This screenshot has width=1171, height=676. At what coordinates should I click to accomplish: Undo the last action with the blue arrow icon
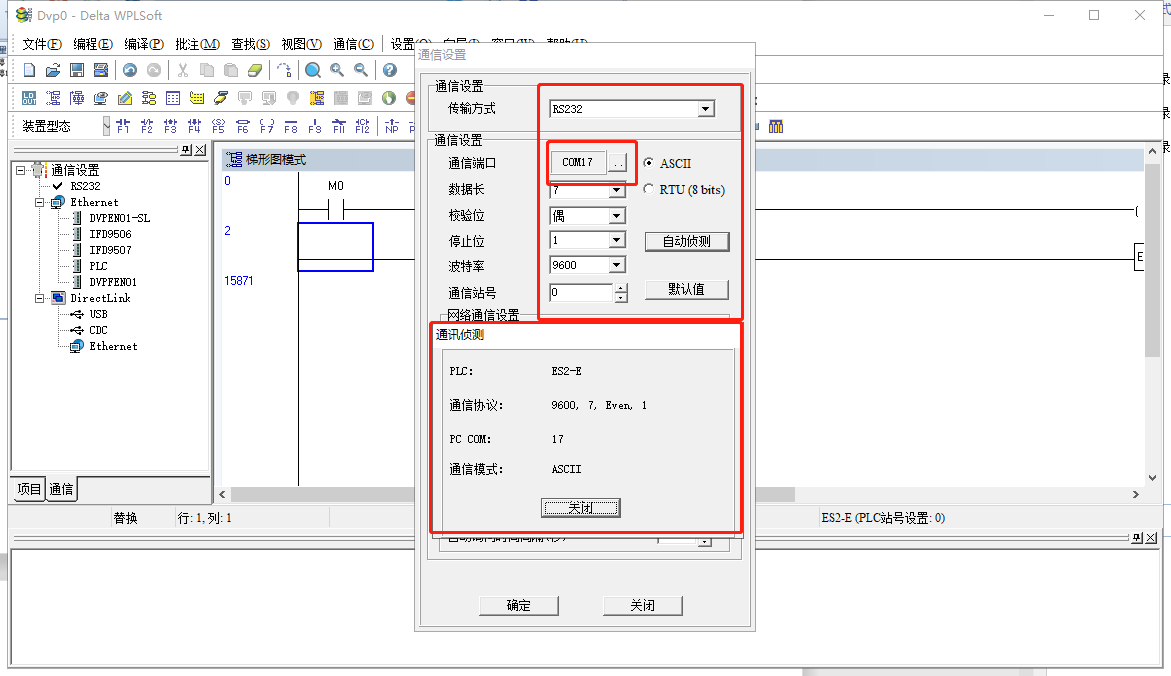click(x=130, y=70)
